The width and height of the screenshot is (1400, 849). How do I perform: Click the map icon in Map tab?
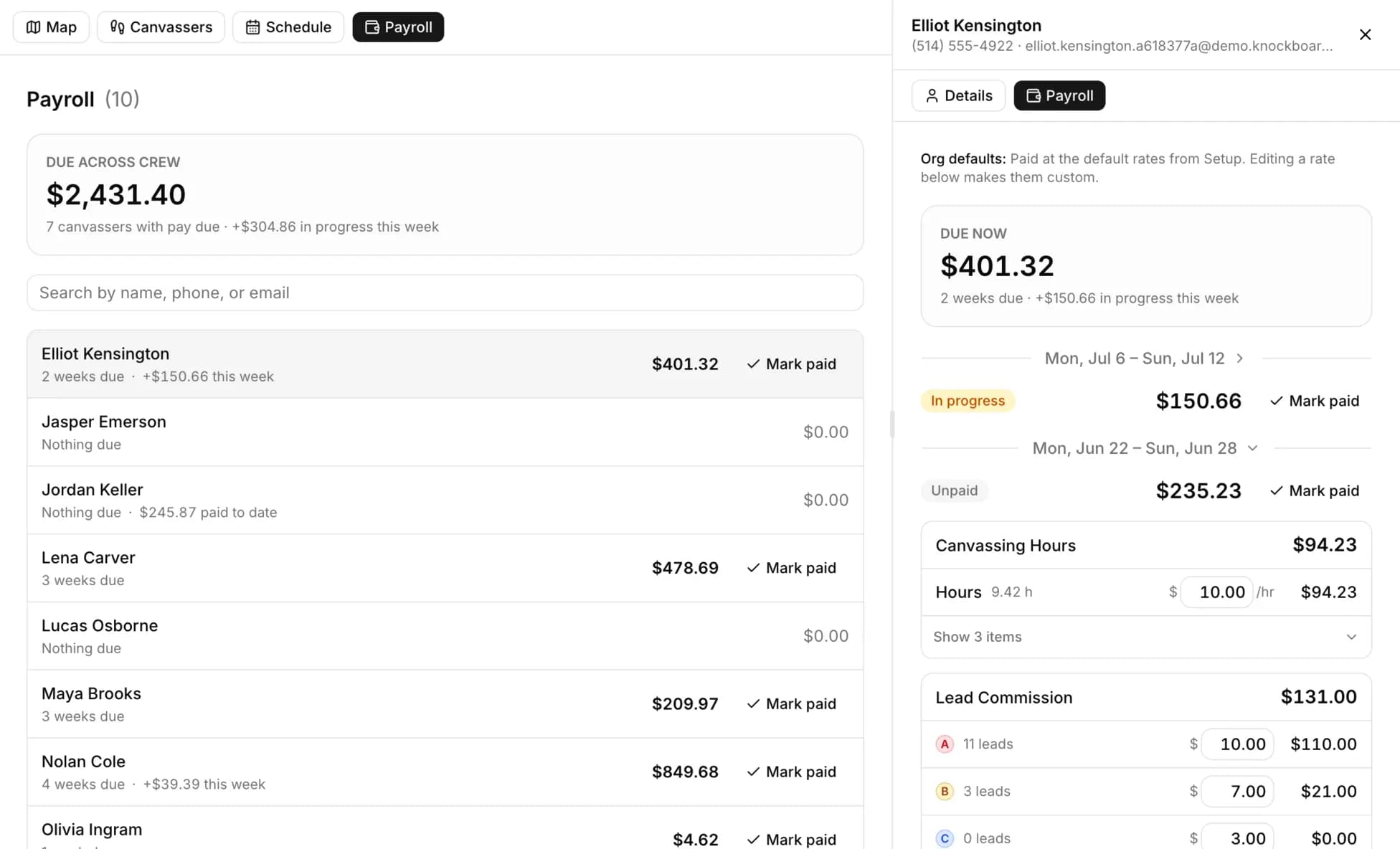(x=33, y=27)
